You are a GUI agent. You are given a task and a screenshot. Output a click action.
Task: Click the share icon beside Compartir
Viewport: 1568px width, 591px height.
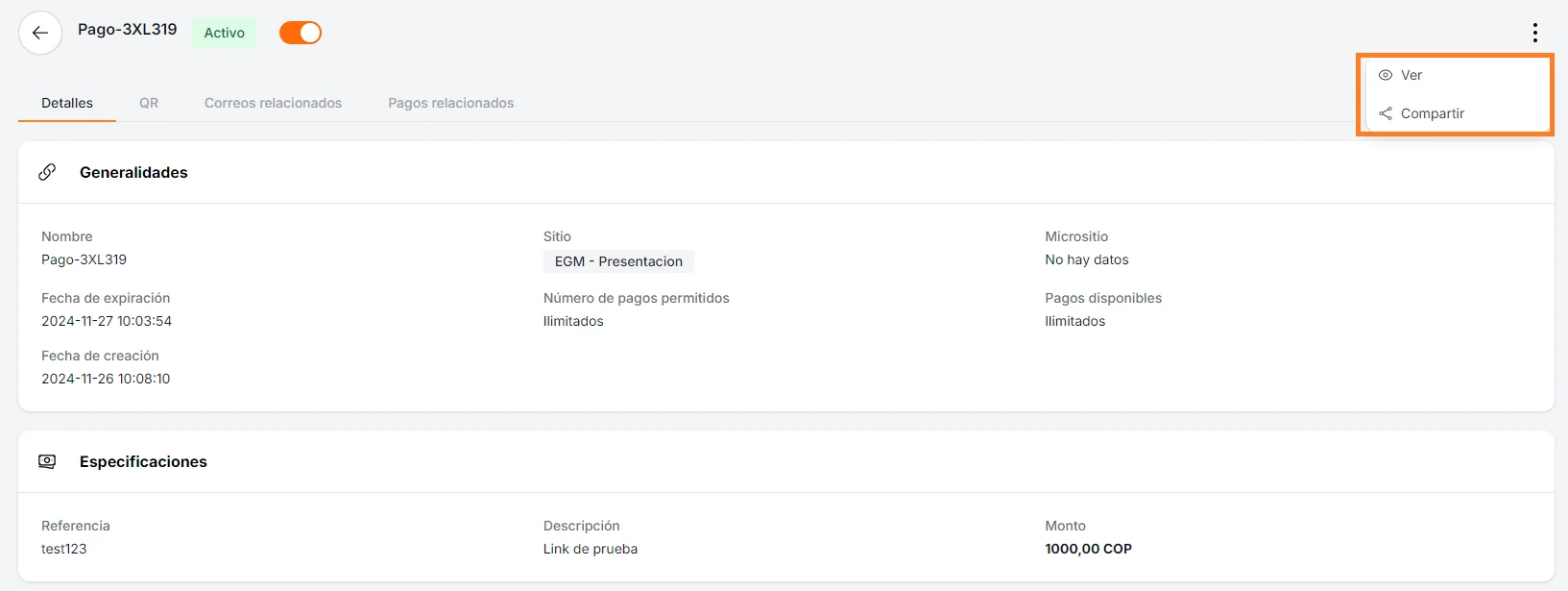(1386, 113)
